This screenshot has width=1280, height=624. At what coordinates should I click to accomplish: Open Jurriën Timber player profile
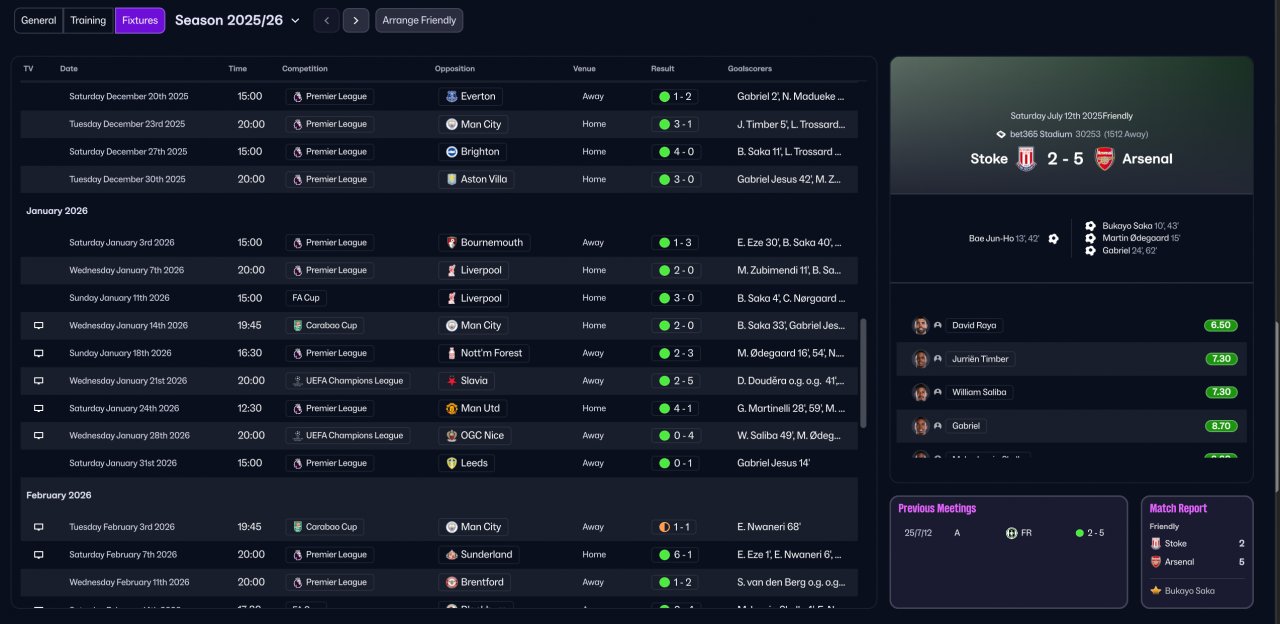click(x=981, y=359)
